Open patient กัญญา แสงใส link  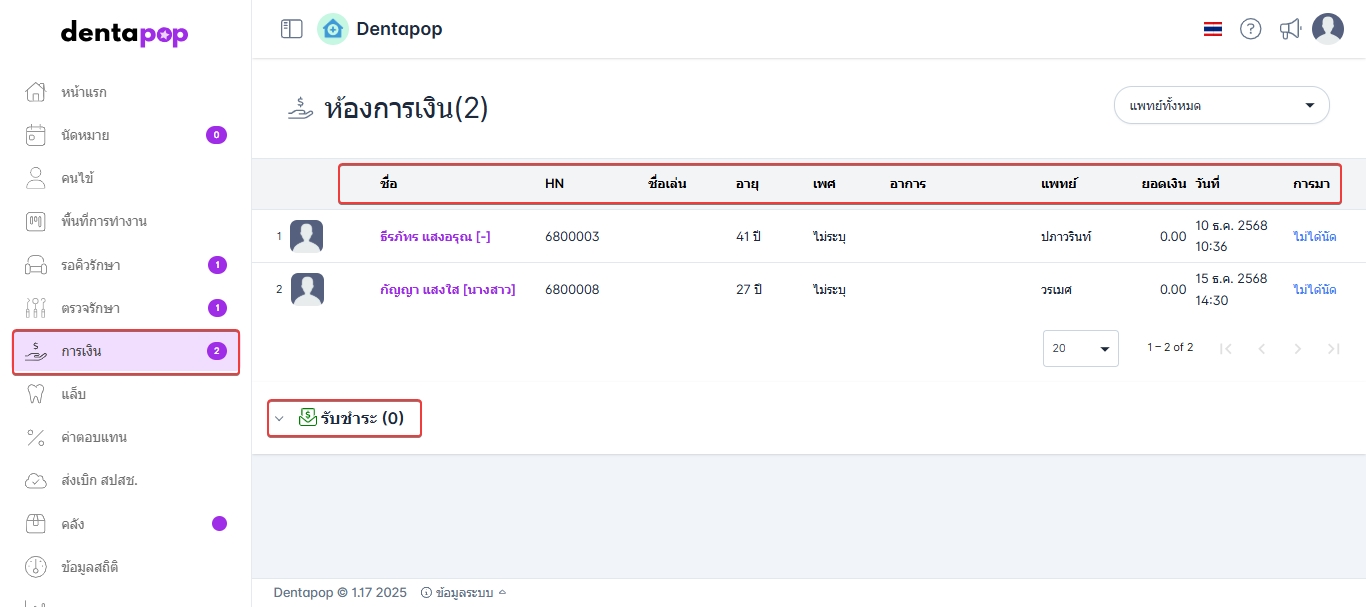(447, 290)
